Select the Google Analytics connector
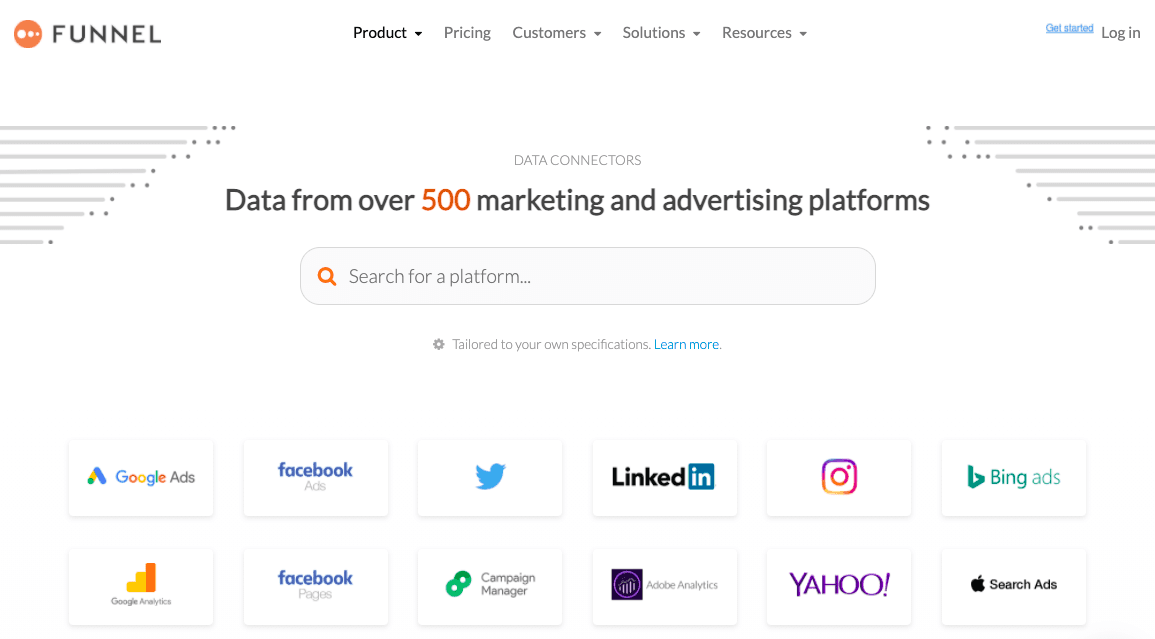The image size is (1155, 639). (x=140, y=586)
